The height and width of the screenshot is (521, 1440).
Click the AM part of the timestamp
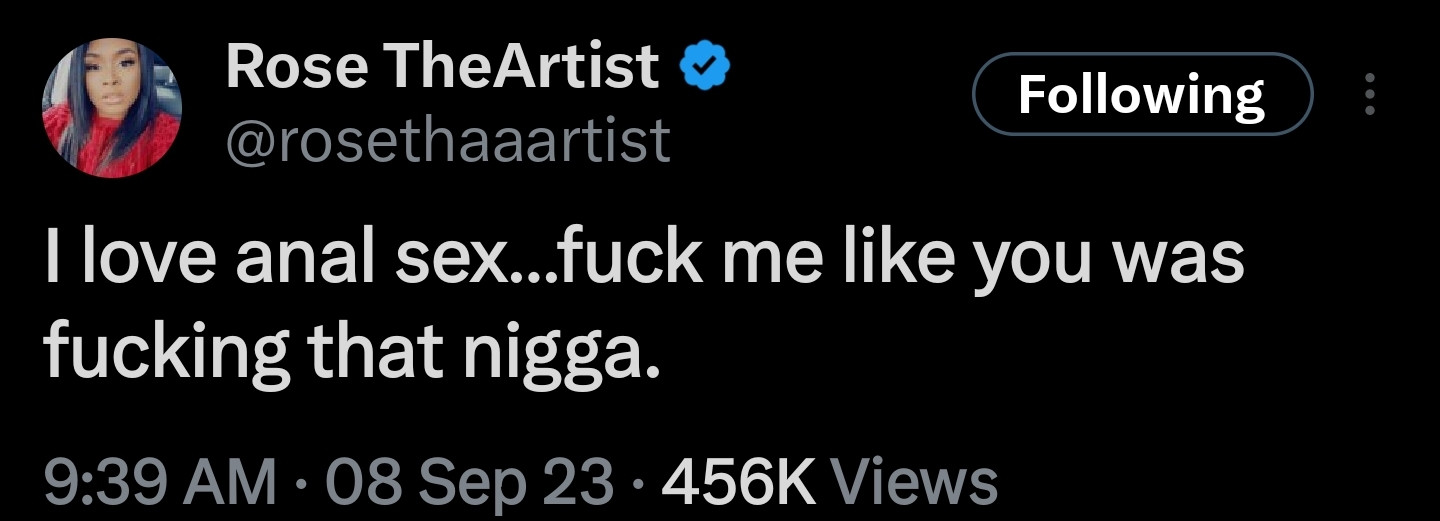coord(236,481)
